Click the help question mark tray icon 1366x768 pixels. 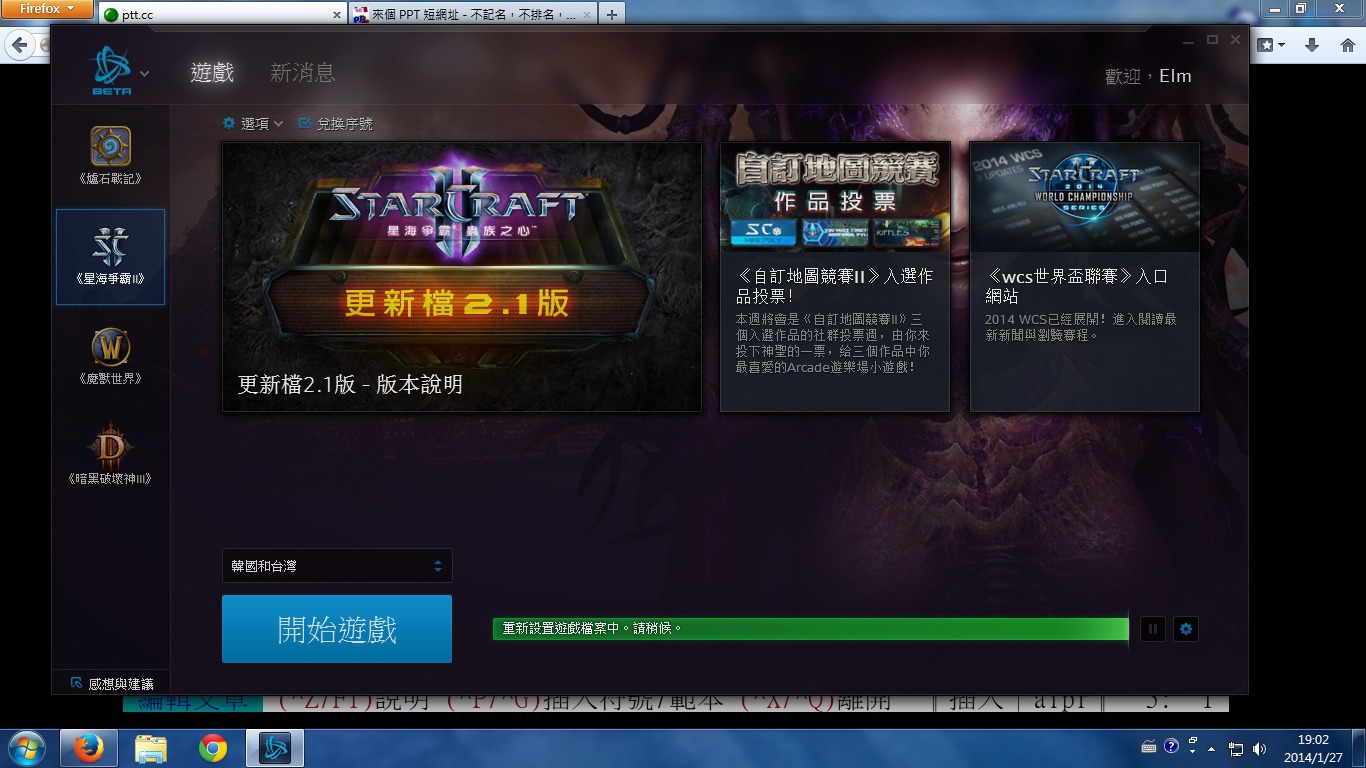point(1172,747)
